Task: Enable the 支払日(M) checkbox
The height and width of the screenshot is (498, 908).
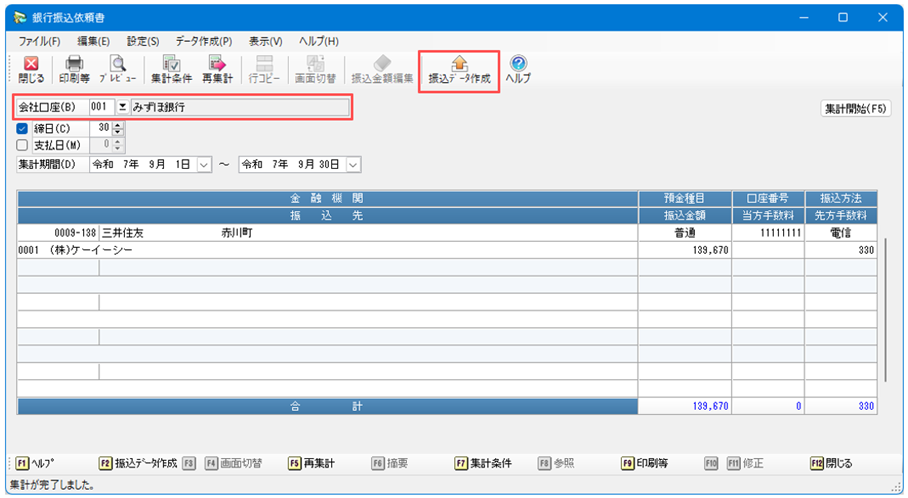Action: pos(23,145)
